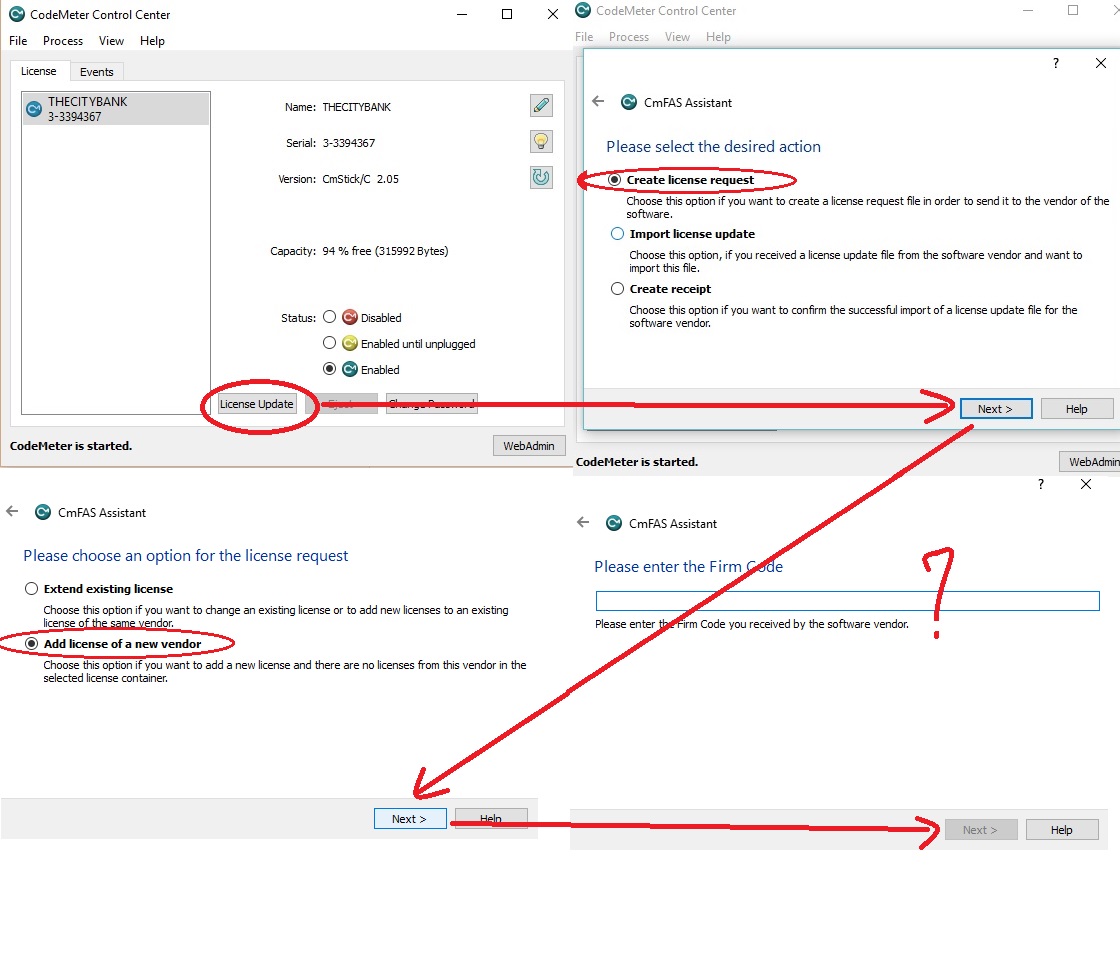Choose Add license of a new vendor
Viewport: 1120px width, 978px height.
[31, 643]
